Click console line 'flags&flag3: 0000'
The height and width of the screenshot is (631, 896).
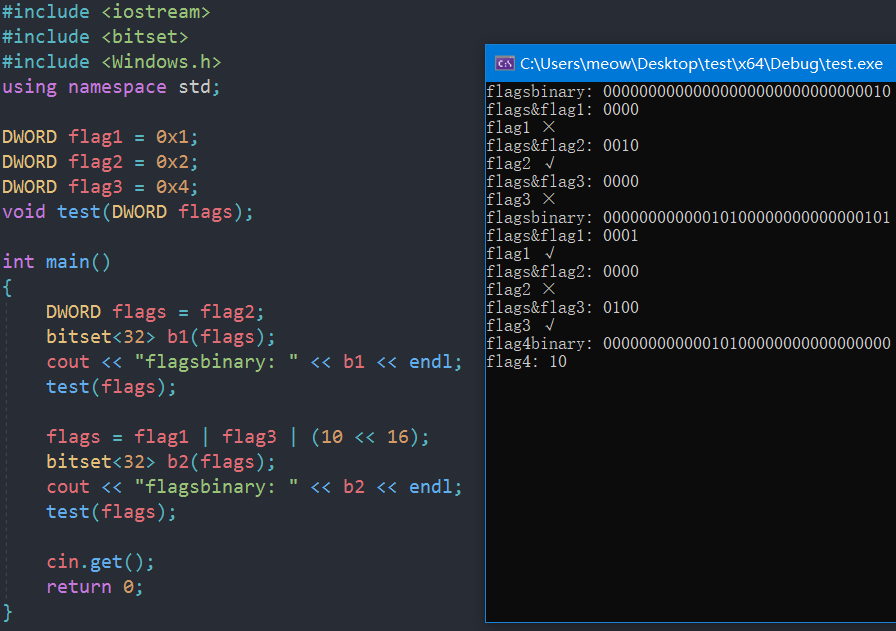pos(562,182)
